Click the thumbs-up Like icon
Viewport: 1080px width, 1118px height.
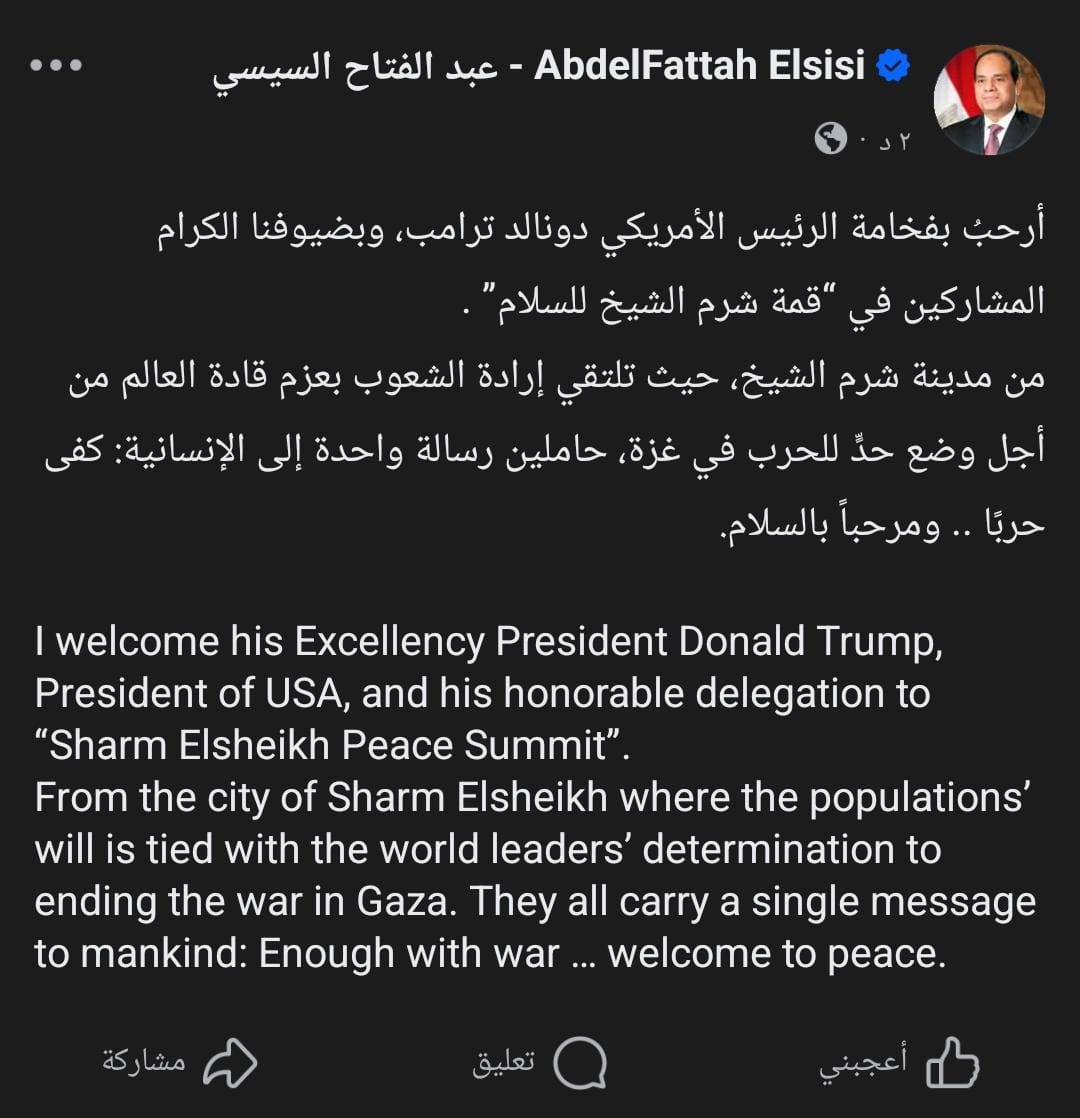[951, 1062]
